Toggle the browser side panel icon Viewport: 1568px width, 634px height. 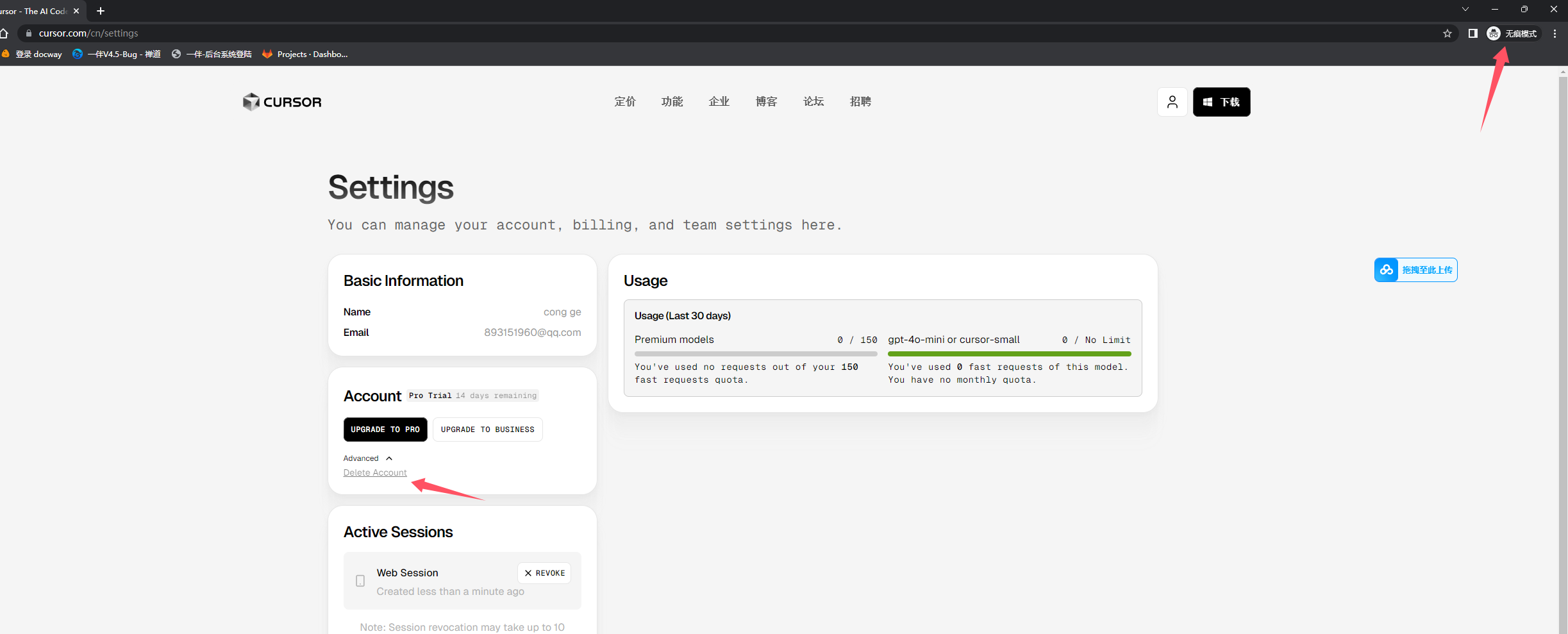1473,33
